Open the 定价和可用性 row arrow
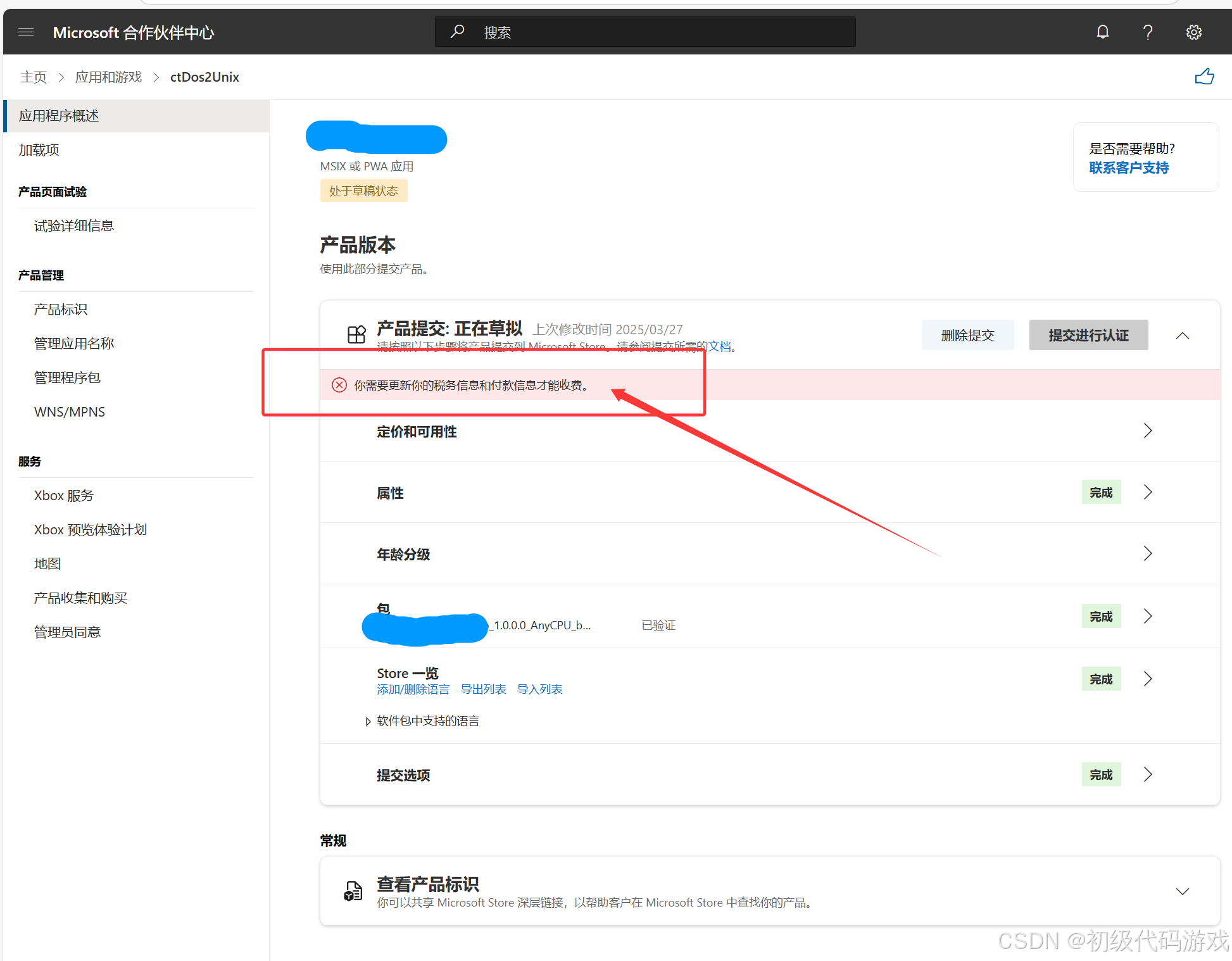The image size is (1232, 961). [1147, 431]
